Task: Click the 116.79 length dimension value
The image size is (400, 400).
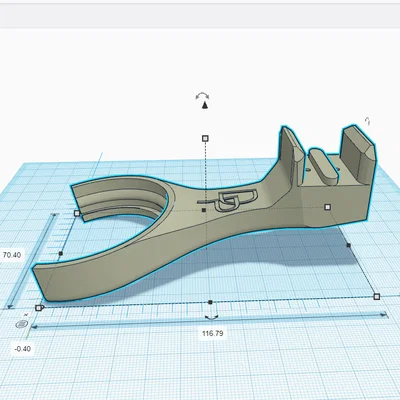Action: (x=213, y=333)
